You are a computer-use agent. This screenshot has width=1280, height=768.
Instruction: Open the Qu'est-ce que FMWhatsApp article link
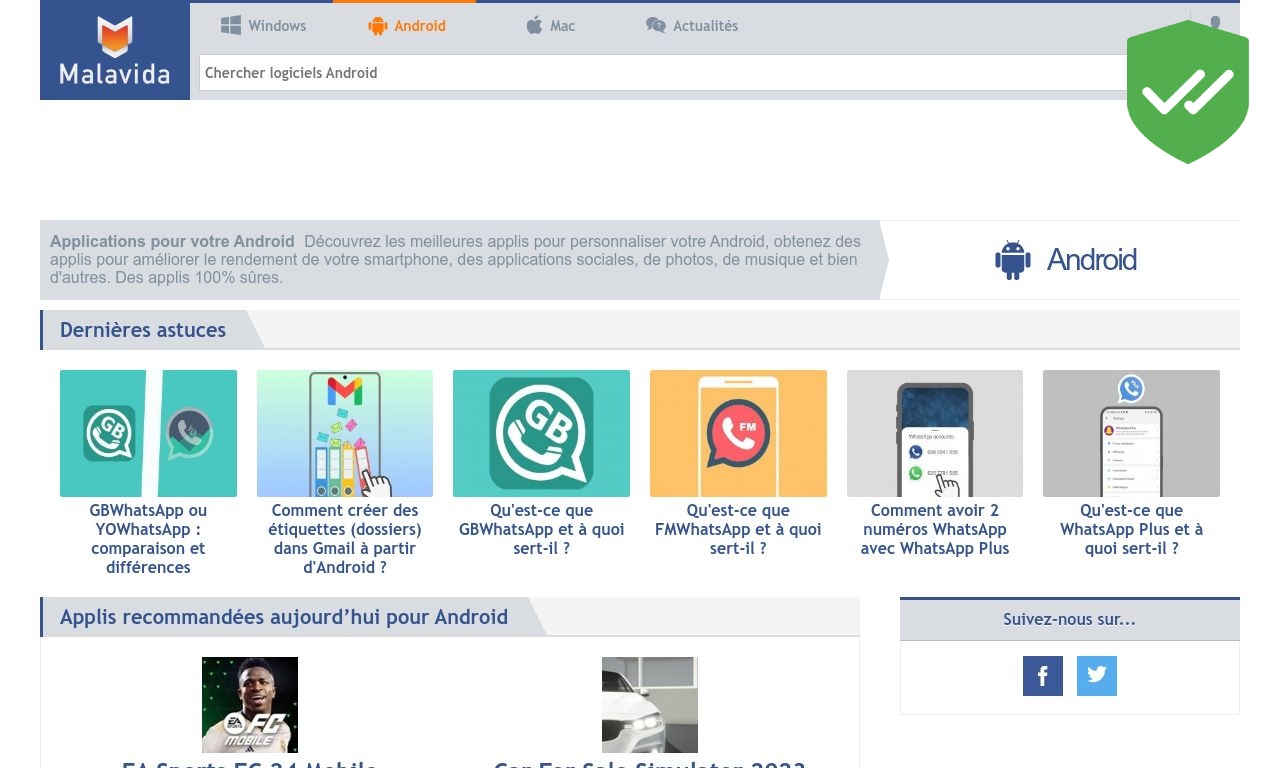pos(738,530)
